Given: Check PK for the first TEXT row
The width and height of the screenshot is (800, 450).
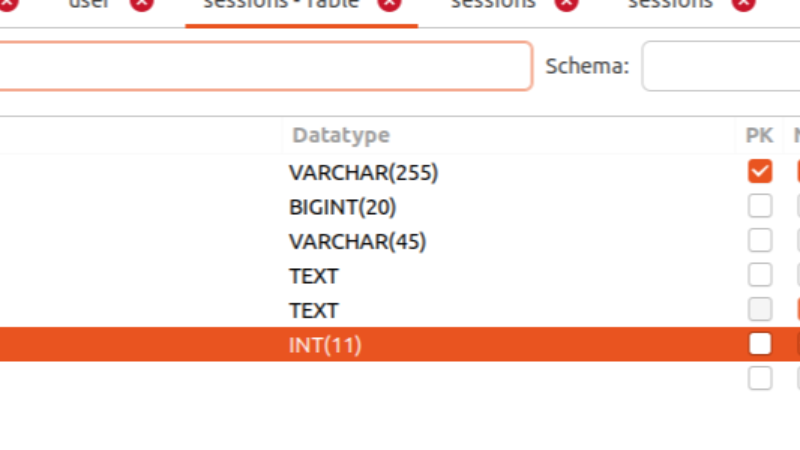Looking at the screenshot, I should 760,275.
